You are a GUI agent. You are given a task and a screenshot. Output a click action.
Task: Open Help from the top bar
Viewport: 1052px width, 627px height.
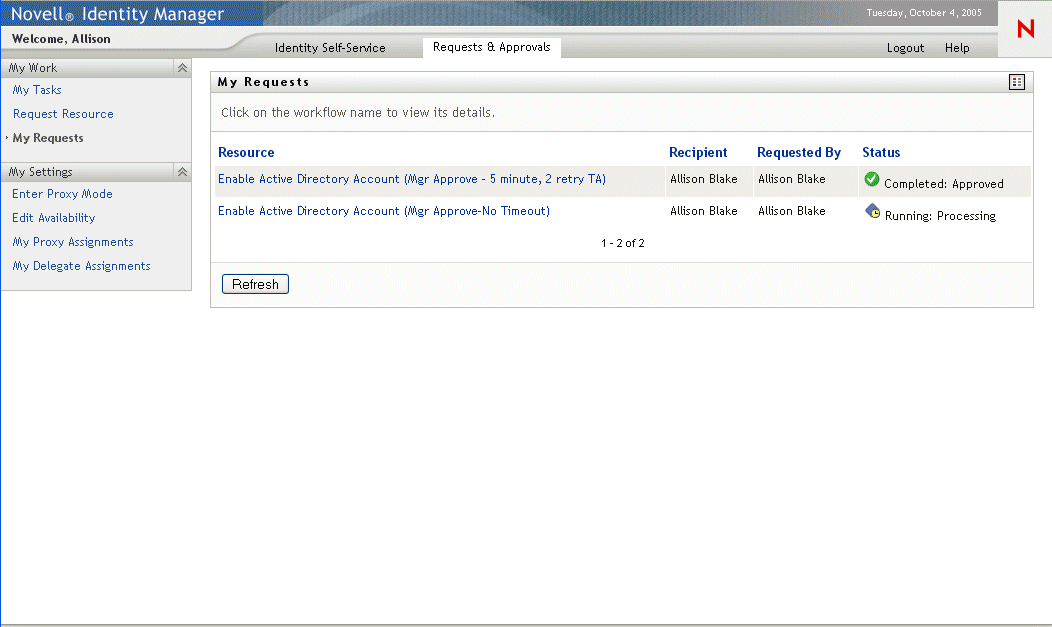(957, 47)
